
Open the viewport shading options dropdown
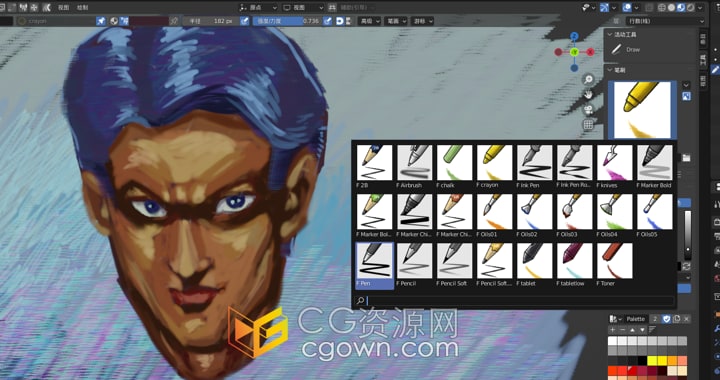(700, 8)
